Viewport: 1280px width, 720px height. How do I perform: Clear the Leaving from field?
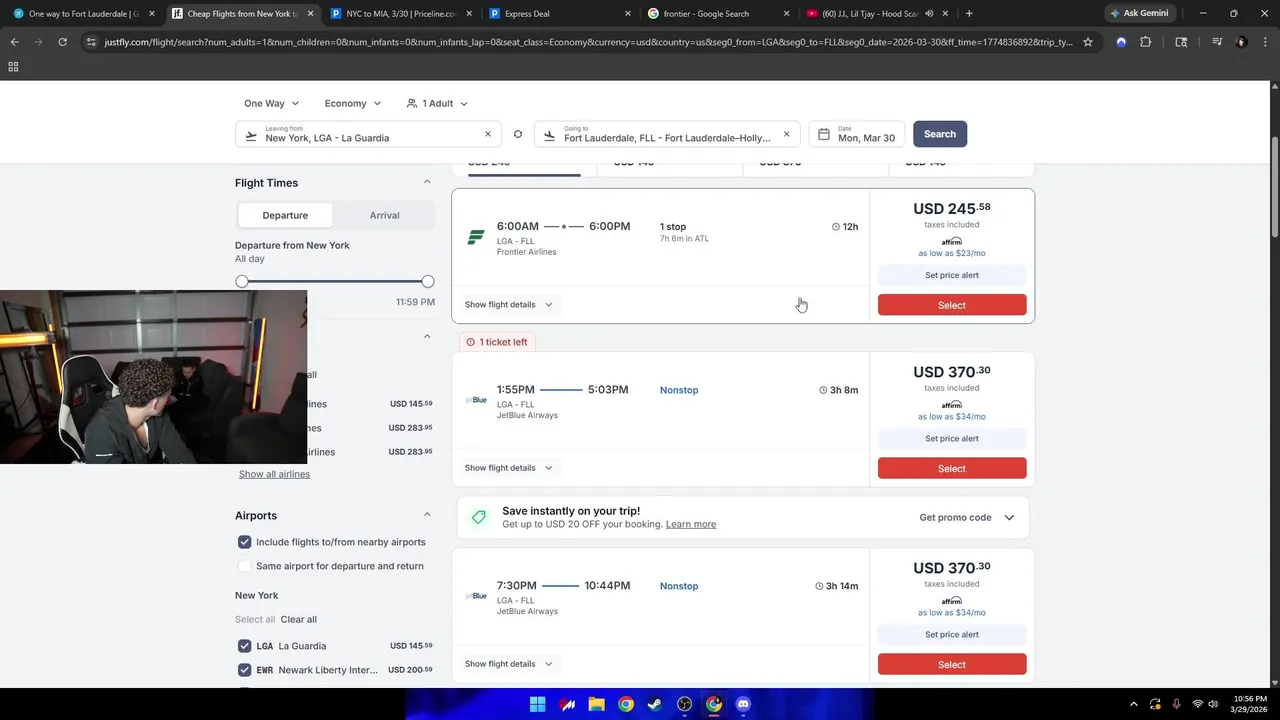tap(488, 134)
